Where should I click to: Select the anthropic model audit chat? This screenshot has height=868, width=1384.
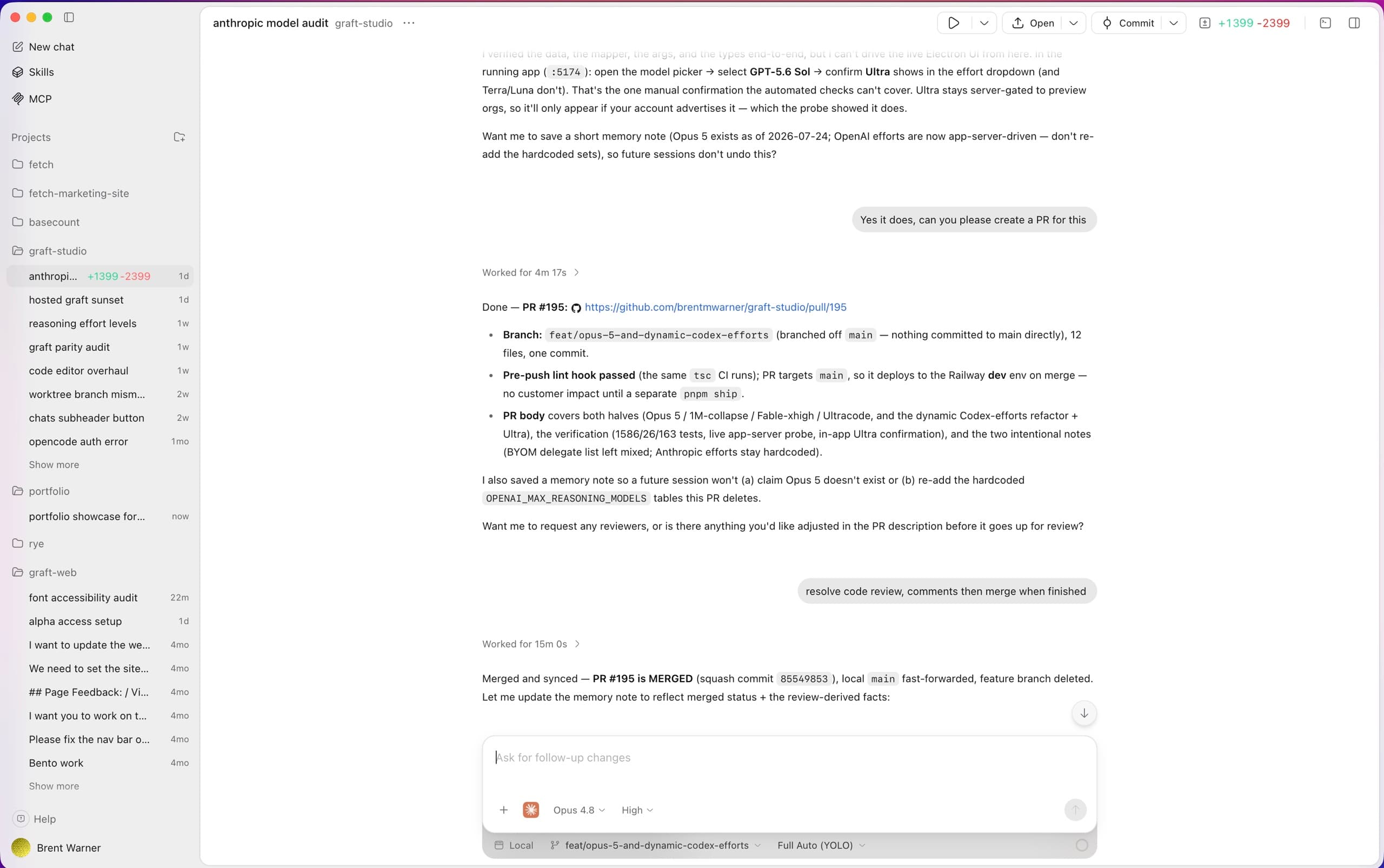(x=100, y=276)
